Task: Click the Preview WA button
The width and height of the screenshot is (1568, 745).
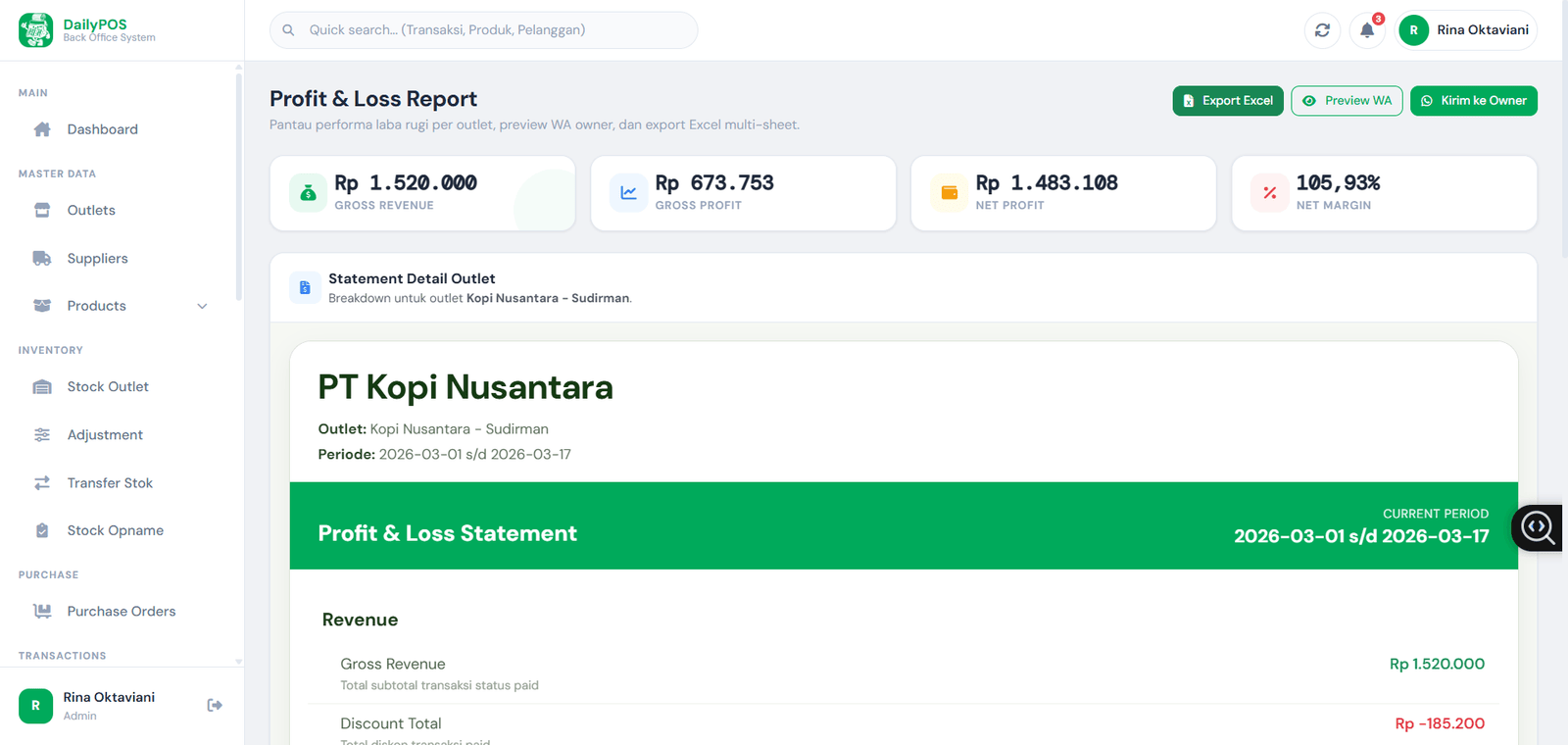Action: pyautogui.click(x=1347, y=101)
